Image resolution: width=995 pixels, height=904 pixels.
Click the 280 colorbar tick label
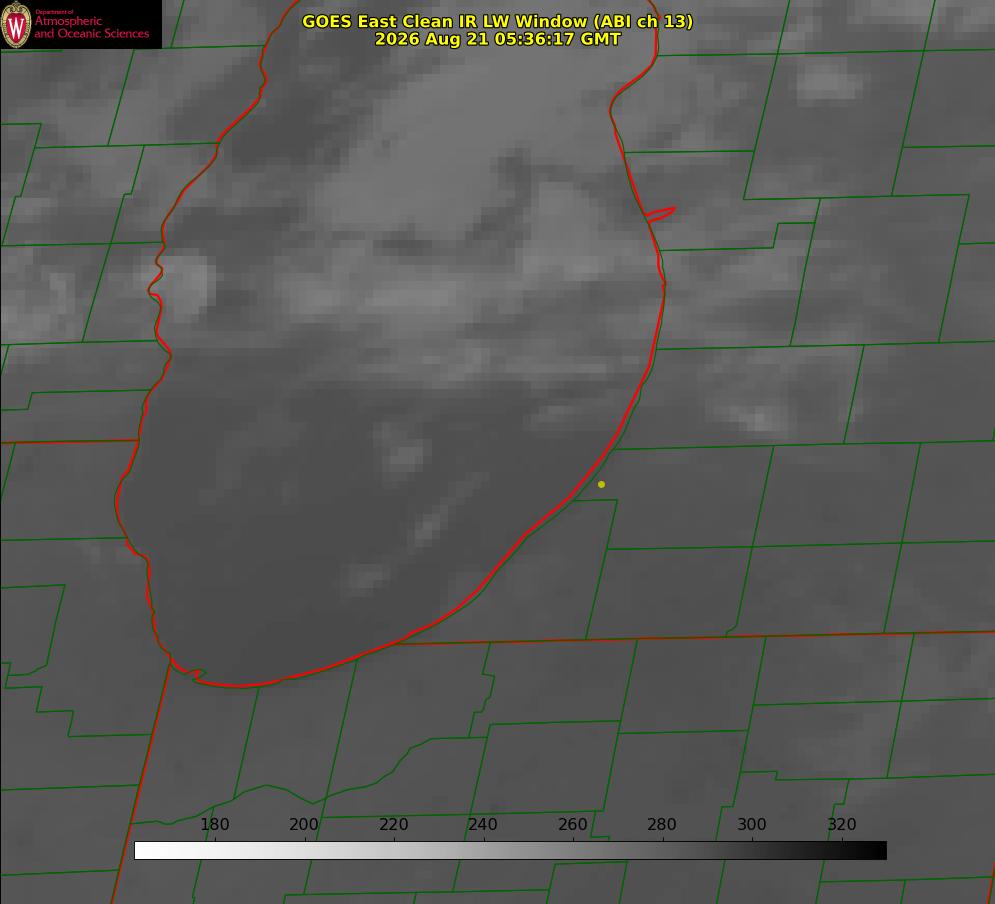pyautogui.click(x=662, y=824)
